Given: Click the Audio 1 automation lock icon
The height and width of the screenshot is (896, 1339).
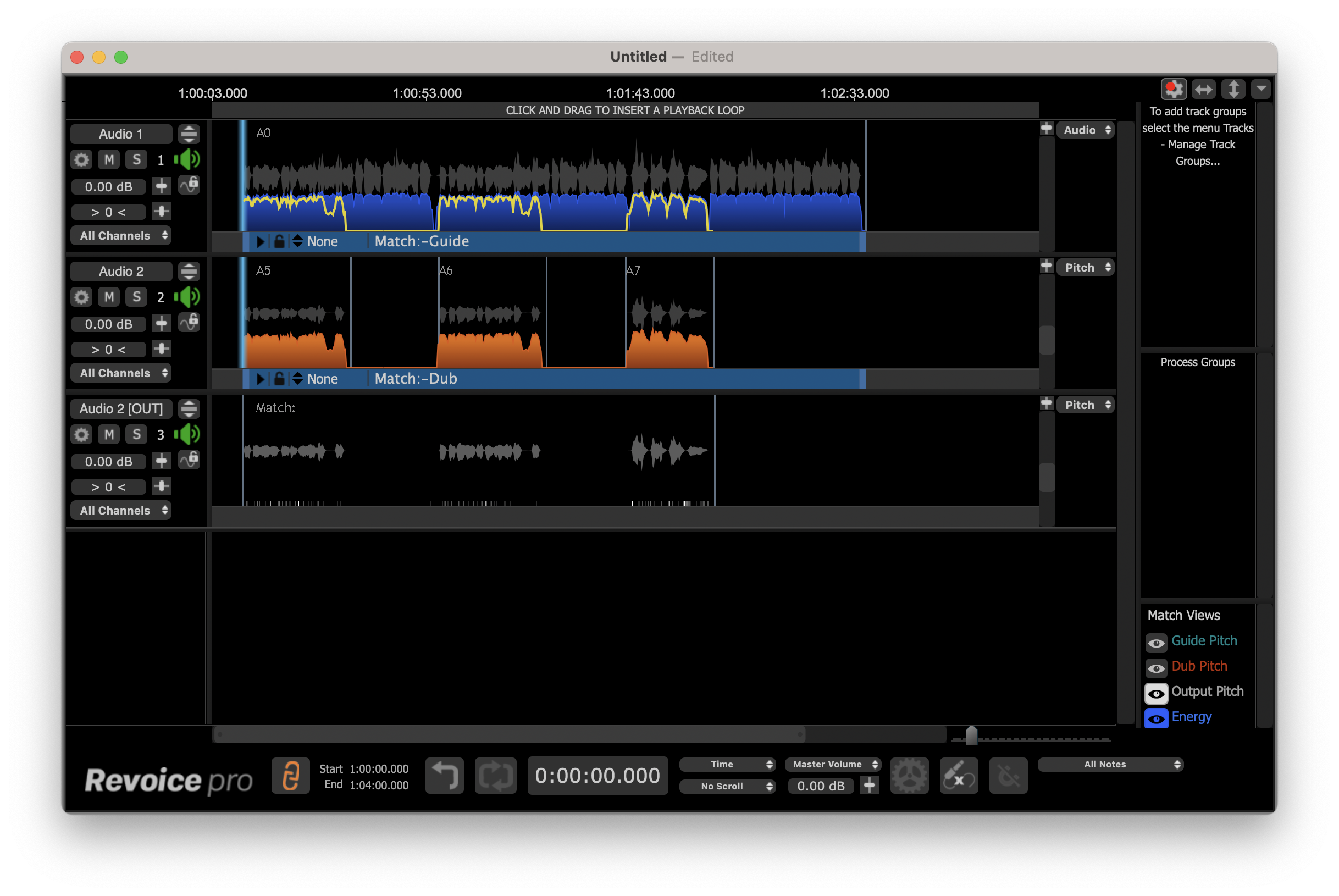Looking at the screenshot, I should [x=189, y=185].
